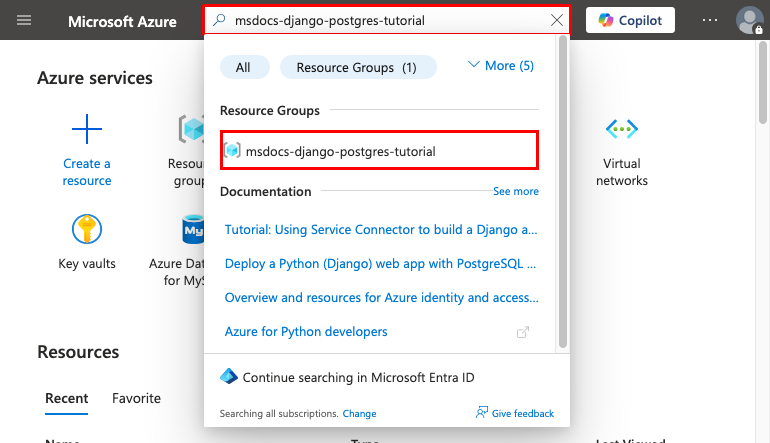Switch to the Favorite tab

pyautogui.click(x=136, y=398)
